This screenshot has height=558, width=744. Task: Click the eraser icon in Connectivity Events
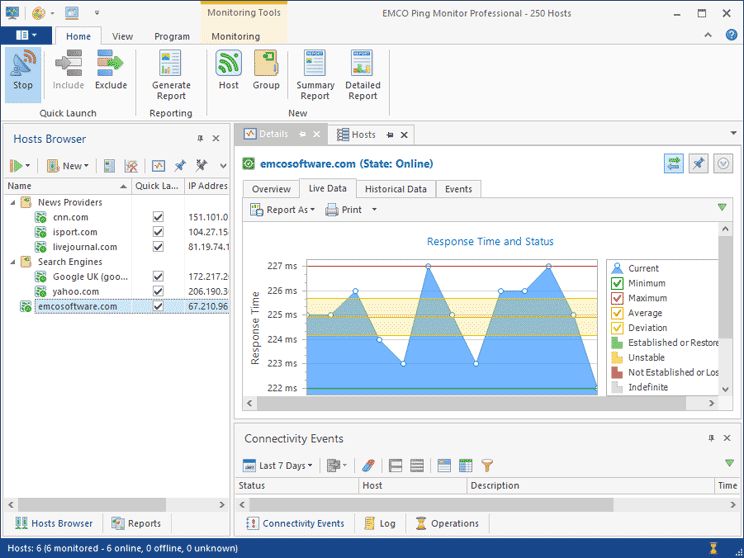(x=368, y=465)
